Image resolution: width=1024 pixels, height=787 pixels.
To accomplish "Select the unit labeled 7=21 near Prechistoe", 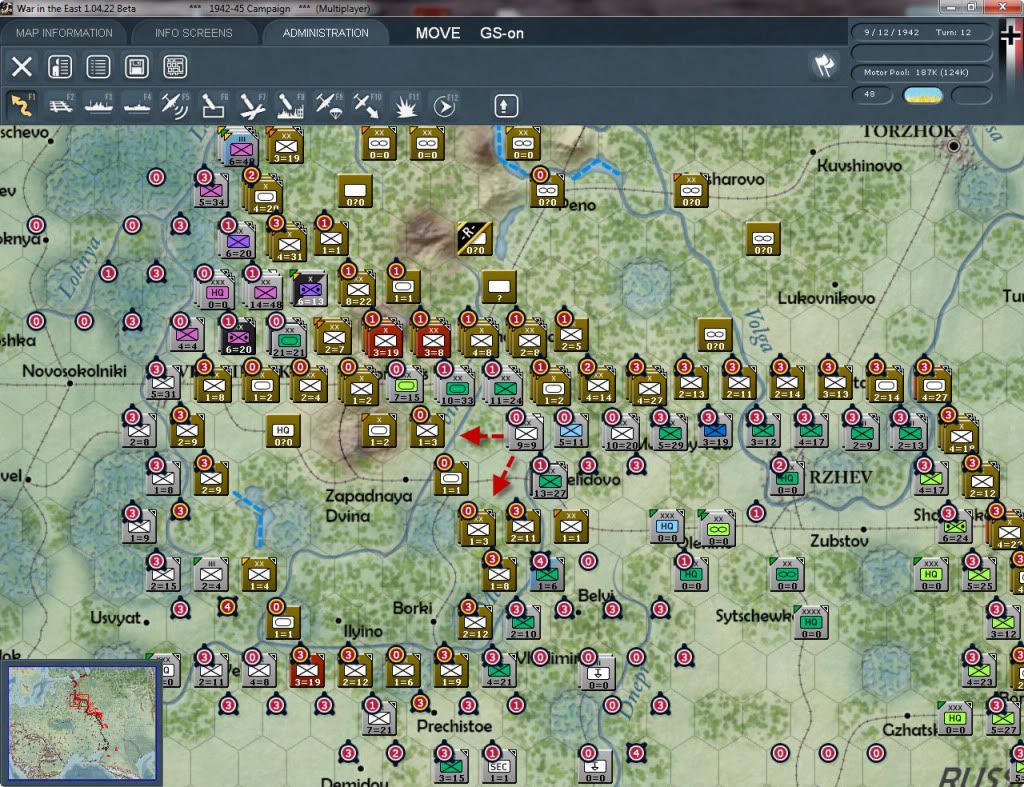I will click(x=379, y=720).
